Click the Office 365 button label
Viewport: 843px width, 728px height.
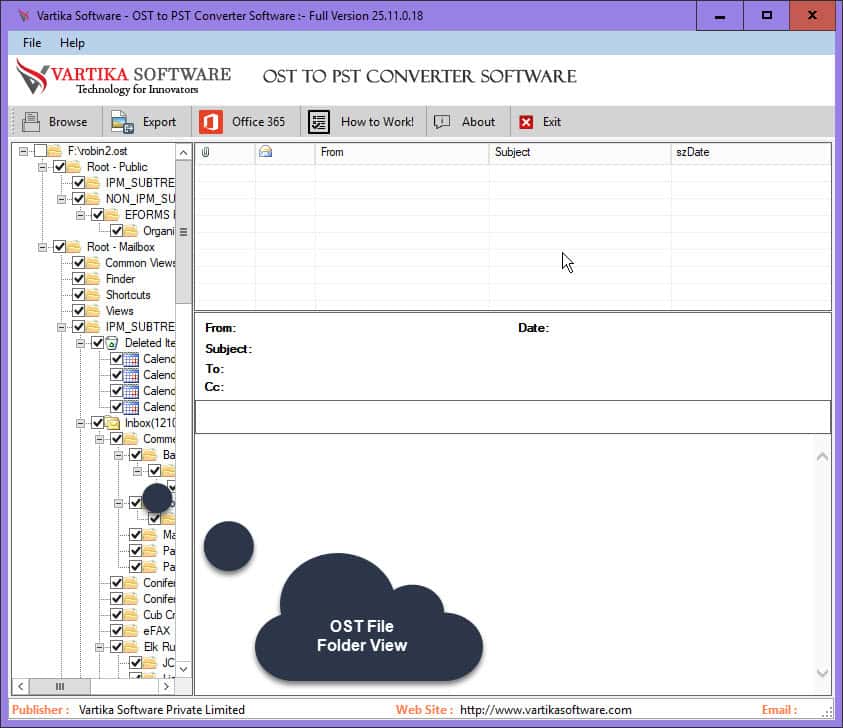(x=258, y=122)
